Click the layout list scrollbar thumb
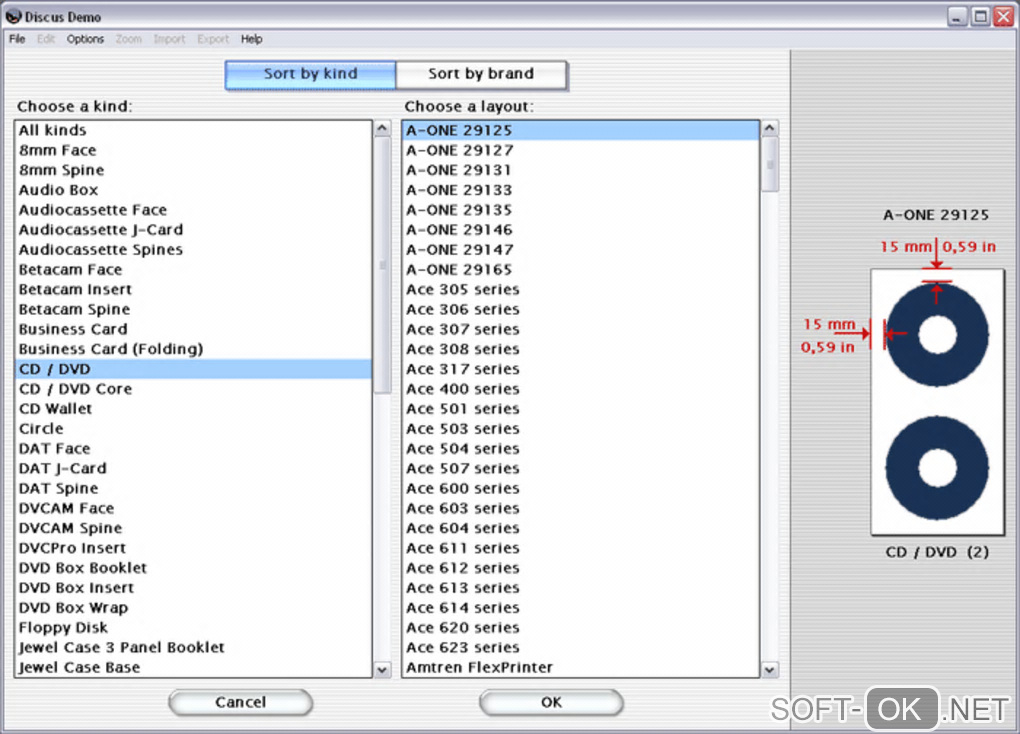 [x=770, y=165]
